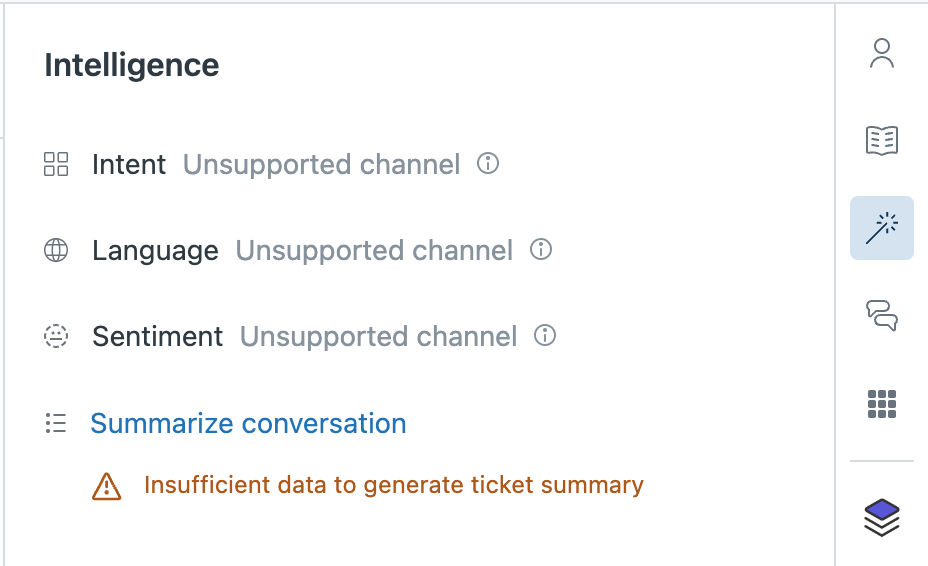Viewport: 928px width, 566px height.
Task: Click the Intelligence panel heading
Action: pyautogui.click(x=132, y=66)
